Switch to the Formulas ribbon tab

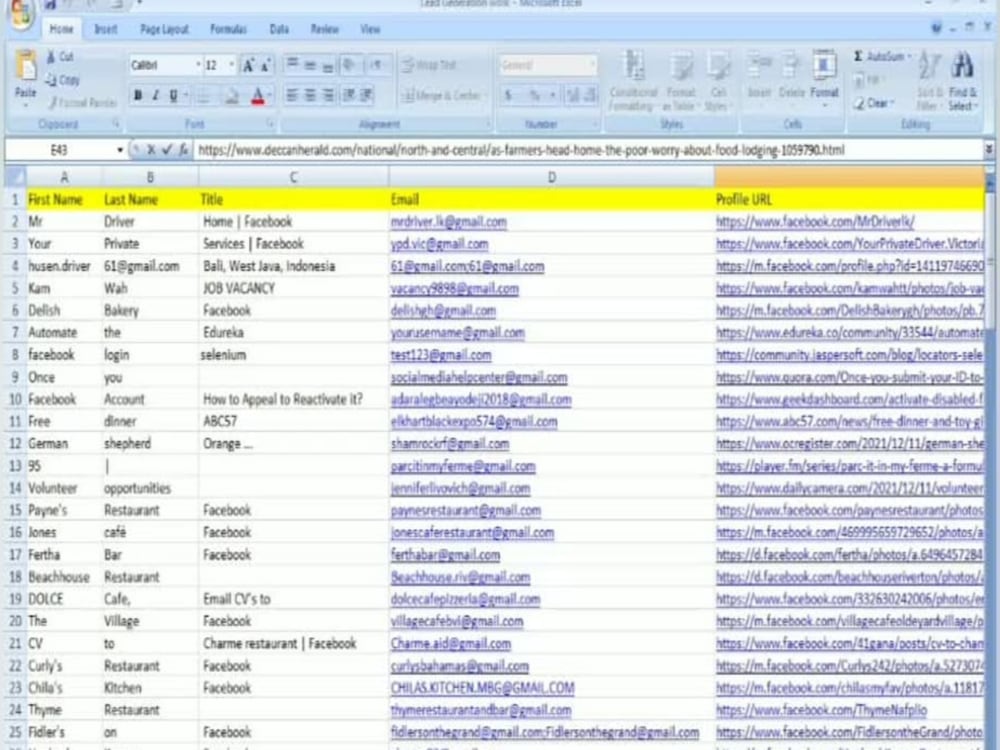[x=229, y=29]
